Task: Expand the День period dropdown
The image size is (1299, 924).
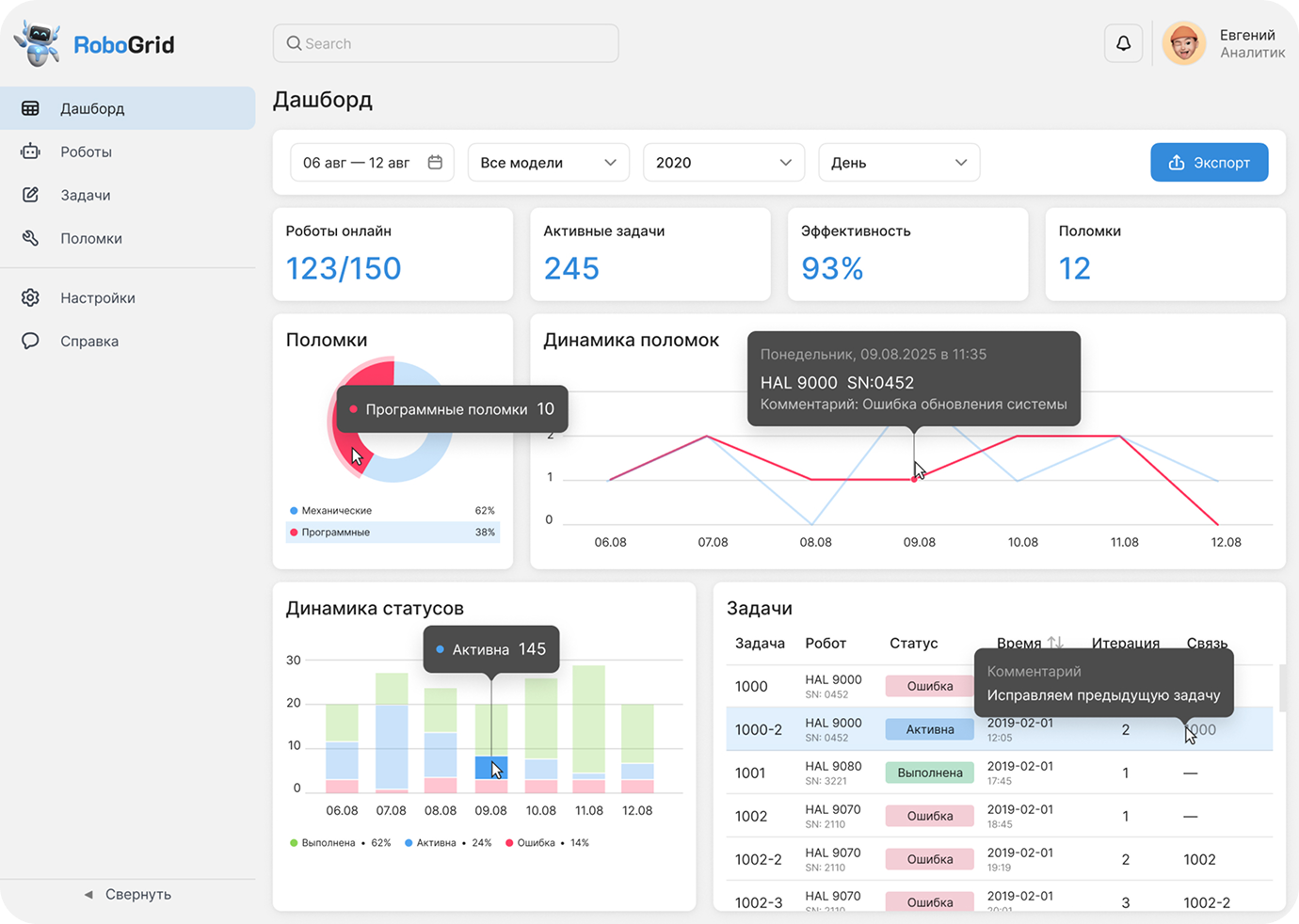Action: pyautogui.click(x=899, y=163)
